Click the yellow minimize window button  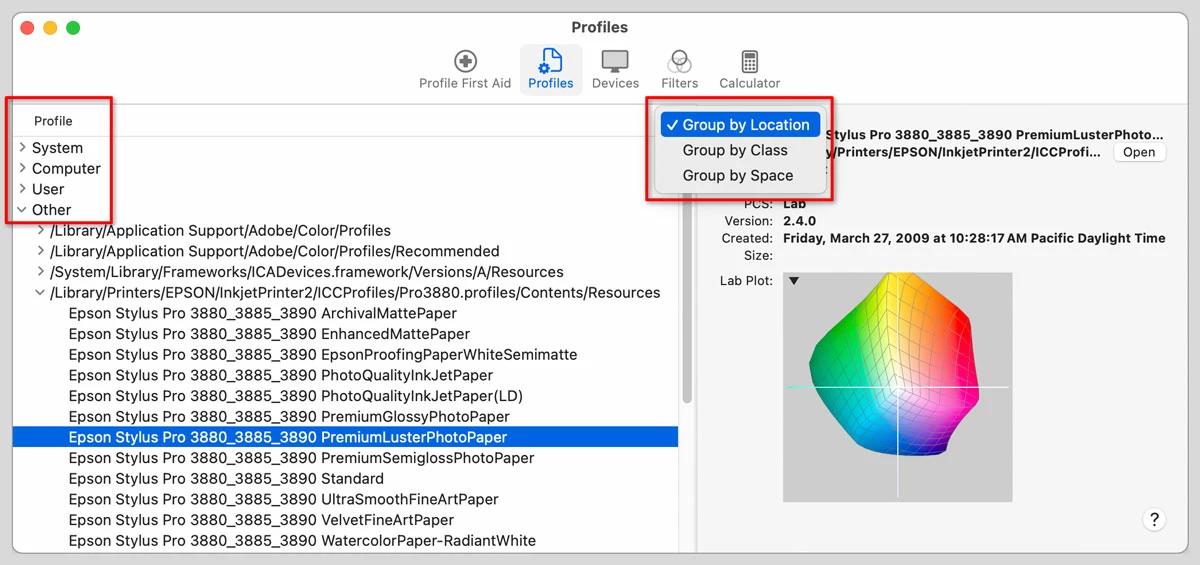50,28
